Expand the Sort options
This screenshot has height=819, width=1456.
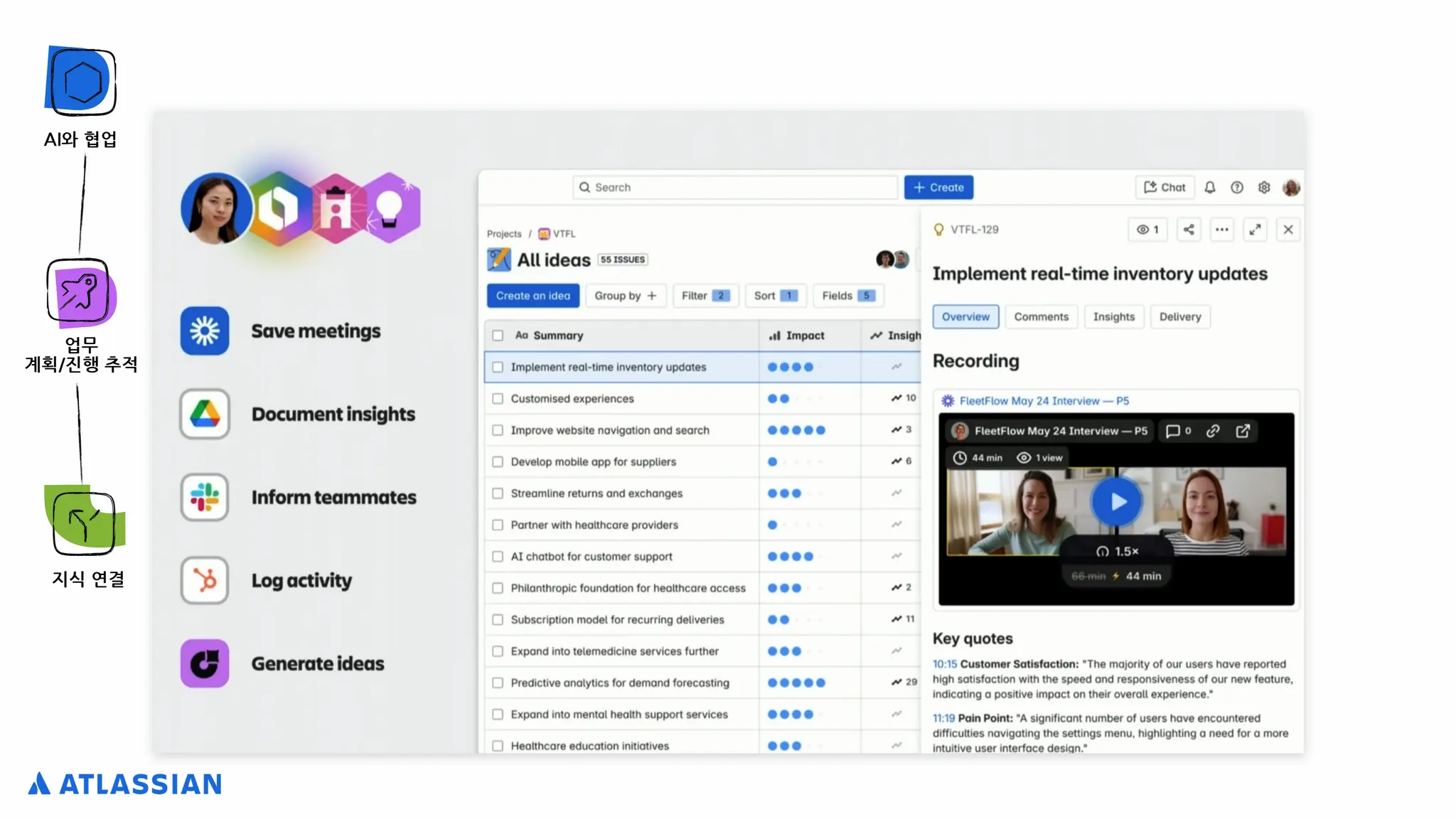(x=775, y=296)
